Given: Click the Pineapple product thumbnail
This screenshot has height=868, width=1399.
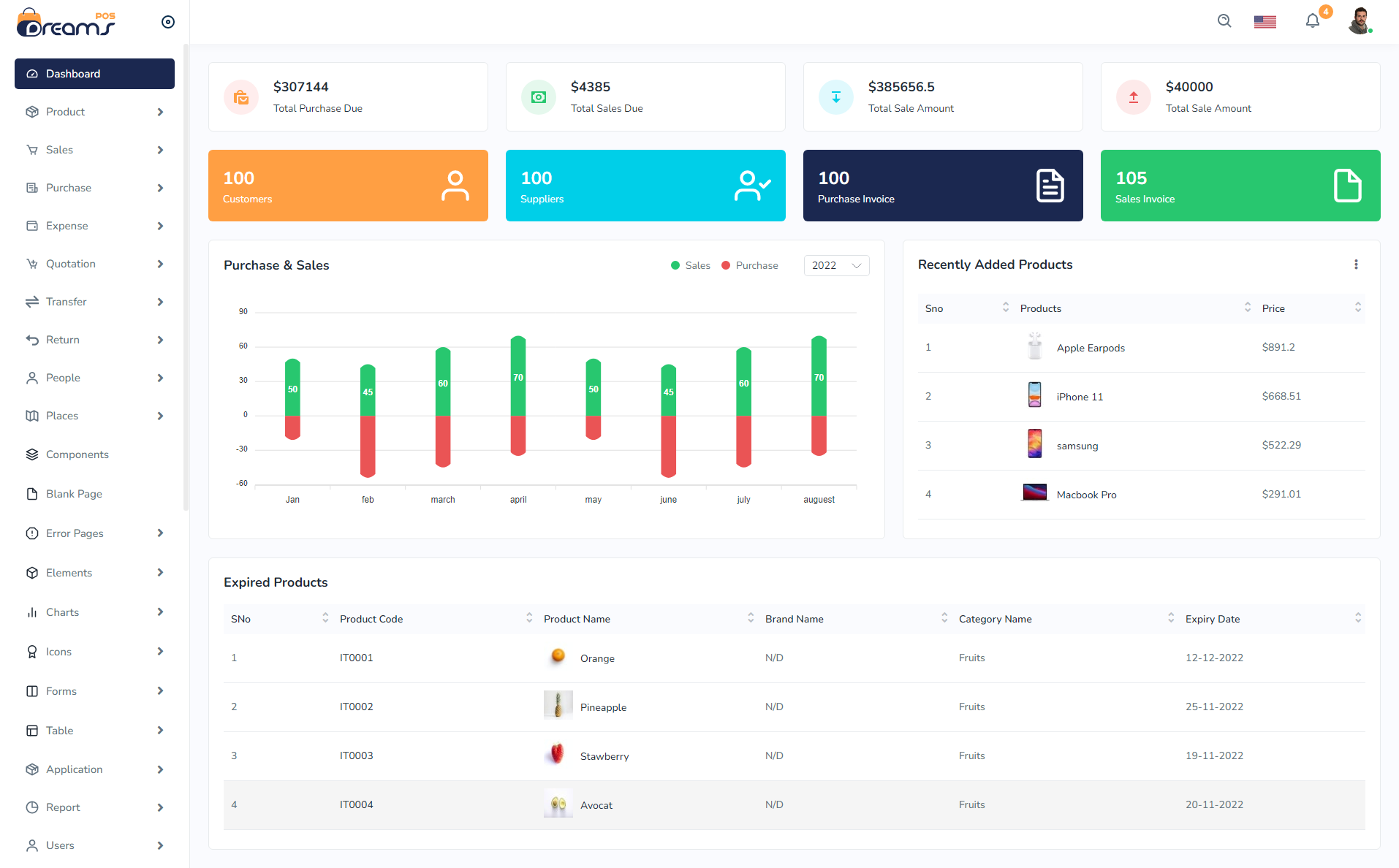Looking at the screenshot, I should pyautogui.click(x=558, y=705).
